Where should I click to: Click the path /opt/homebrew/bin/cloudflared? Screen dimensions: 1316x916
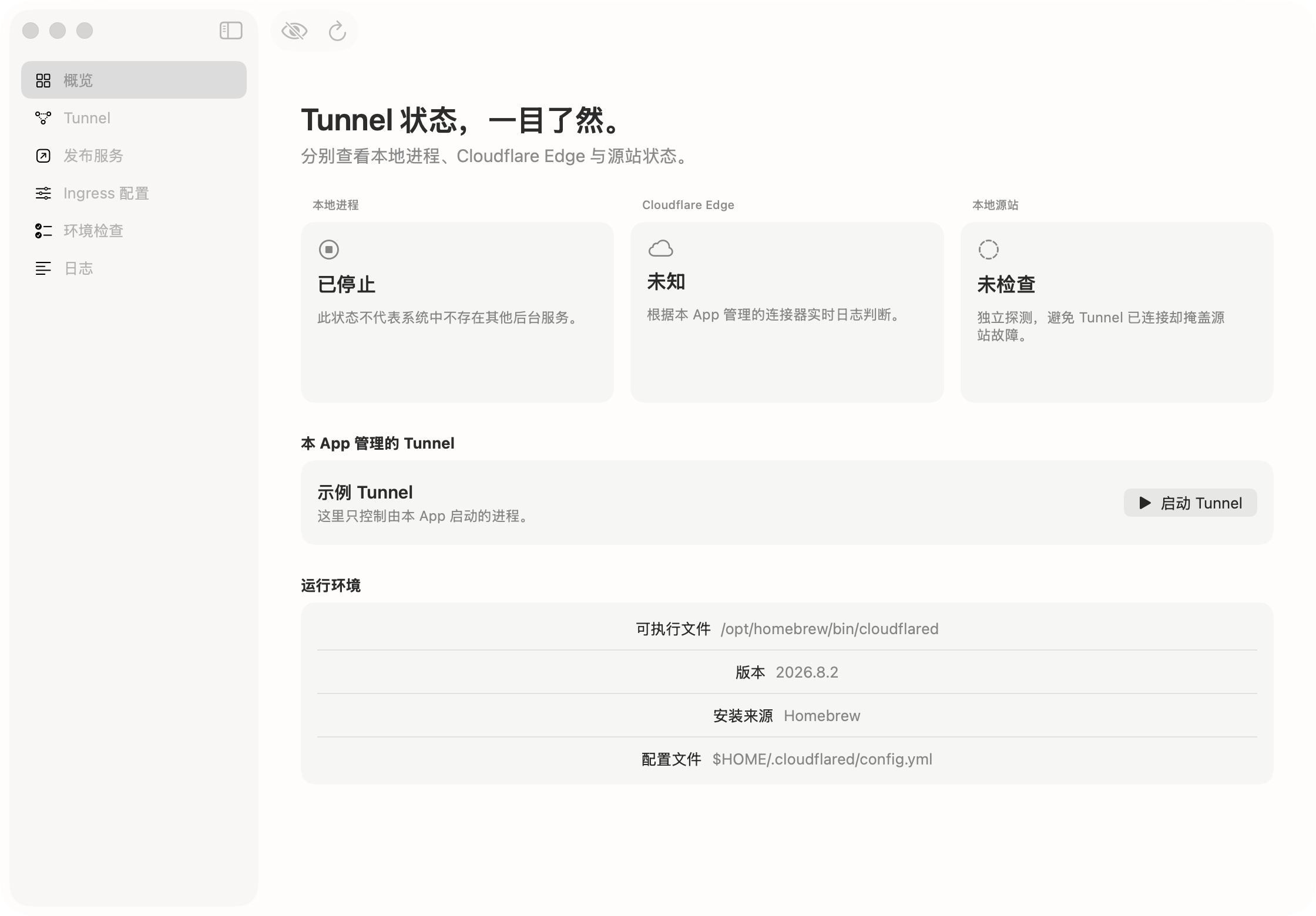tap(830, 629)
